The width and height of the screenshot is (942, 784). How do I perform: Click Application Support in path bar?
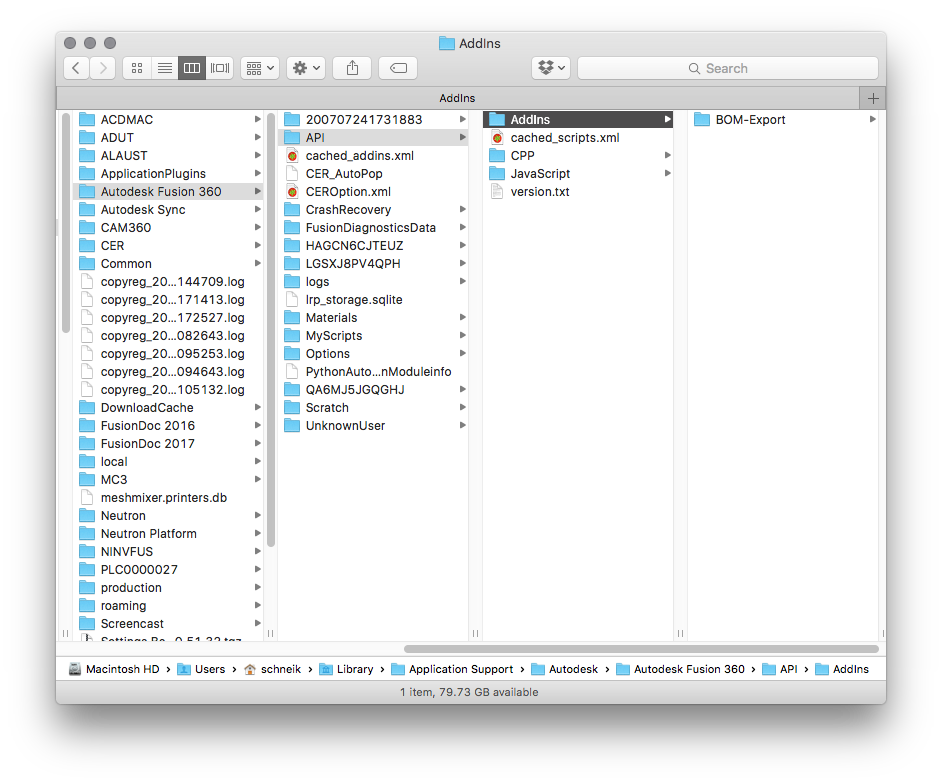click(x=452, y=669)
